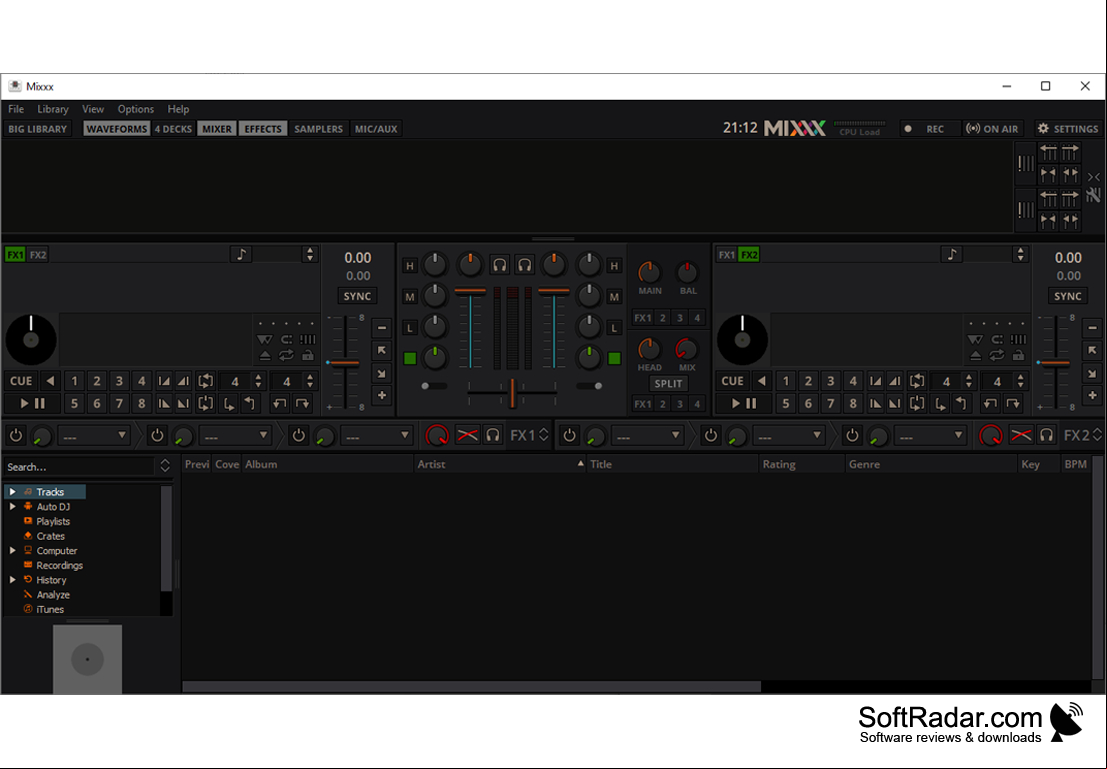1107x769 pixels.
Task: Toggle beatloop on the left deck
Action: tap(205, 381)
